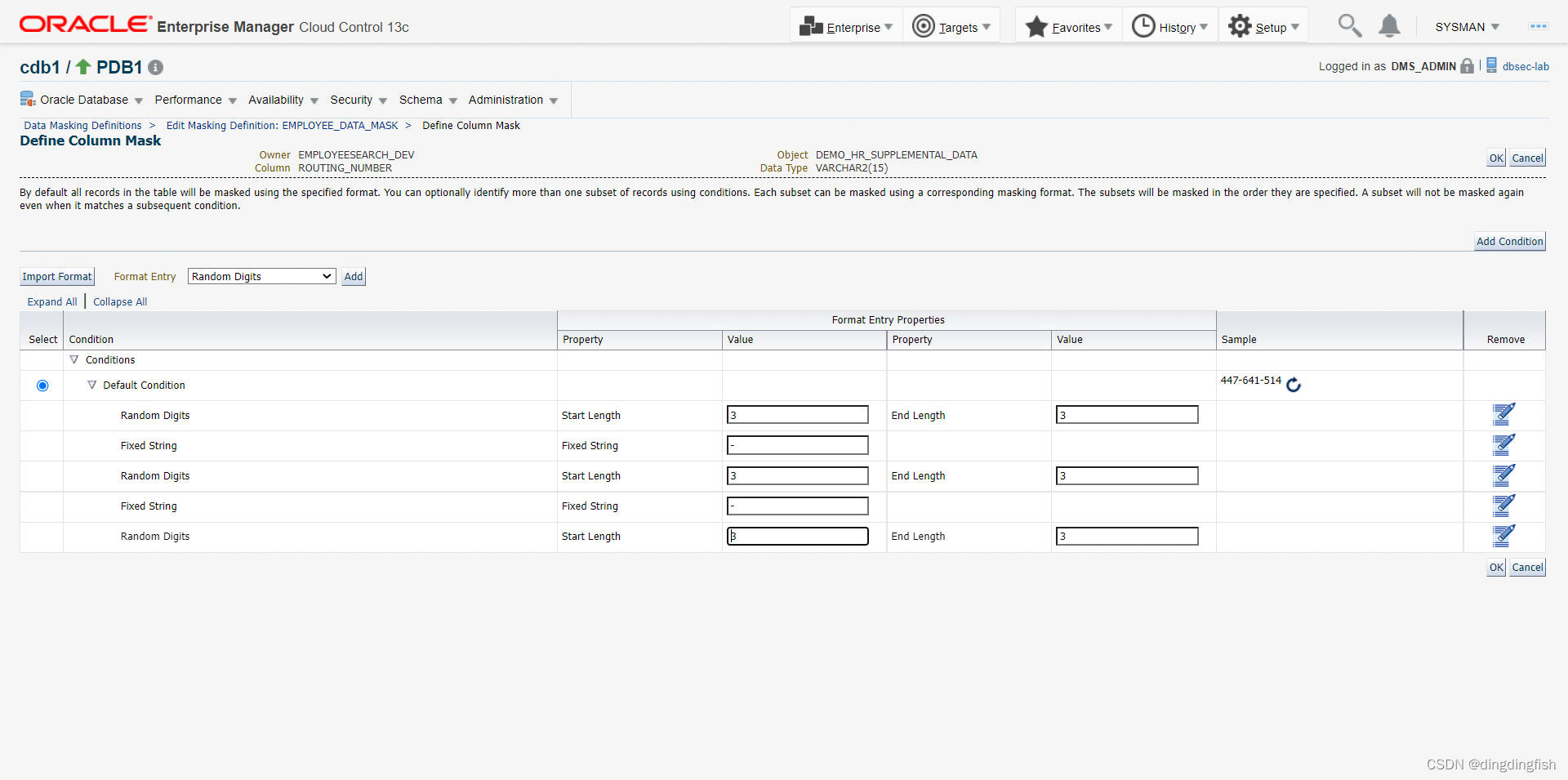
Task: Click End Length field of second Random Digits
Action: (1127, 475)
